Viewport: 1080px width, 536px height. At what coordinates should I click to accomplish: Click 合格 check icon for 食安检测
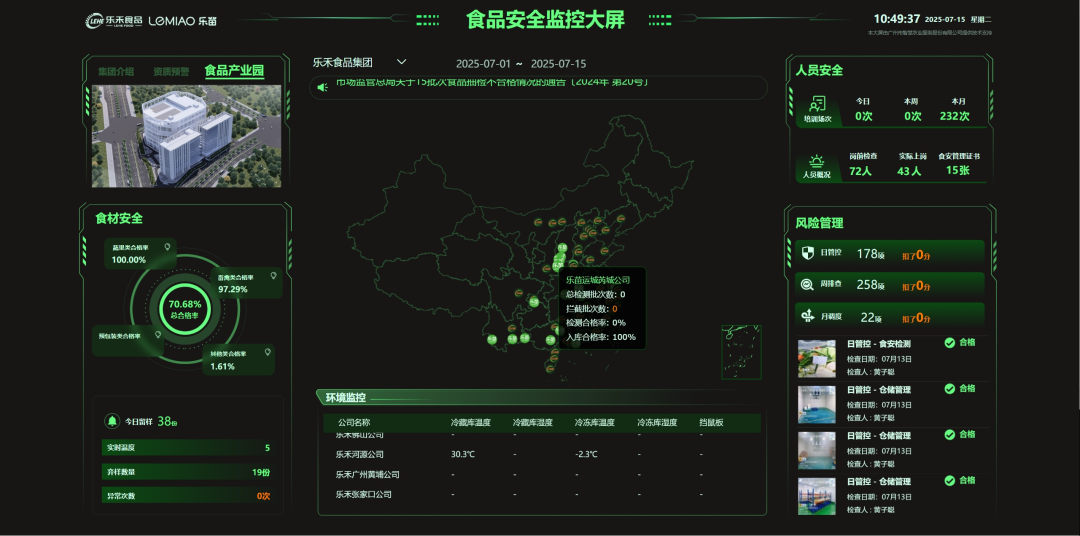point(950,342)
